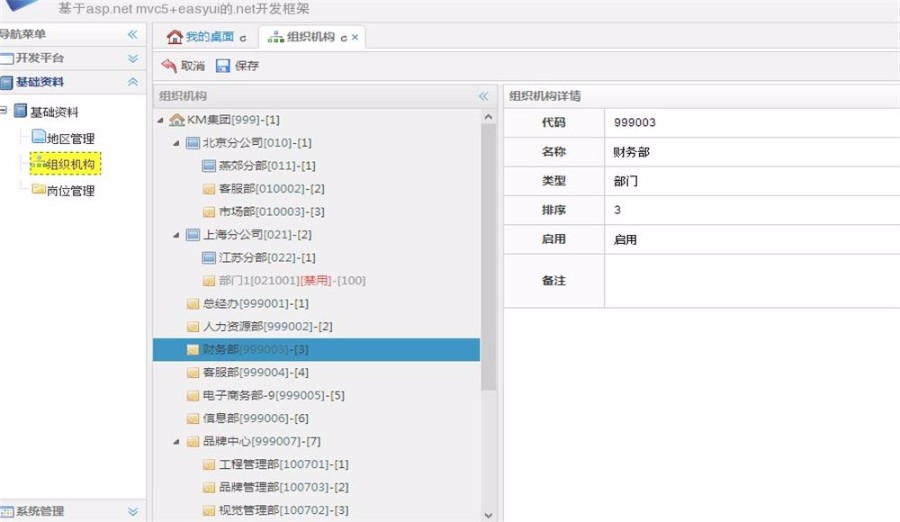
Task: Click the KM集团 house icon
Action: [x=177, y=119]
